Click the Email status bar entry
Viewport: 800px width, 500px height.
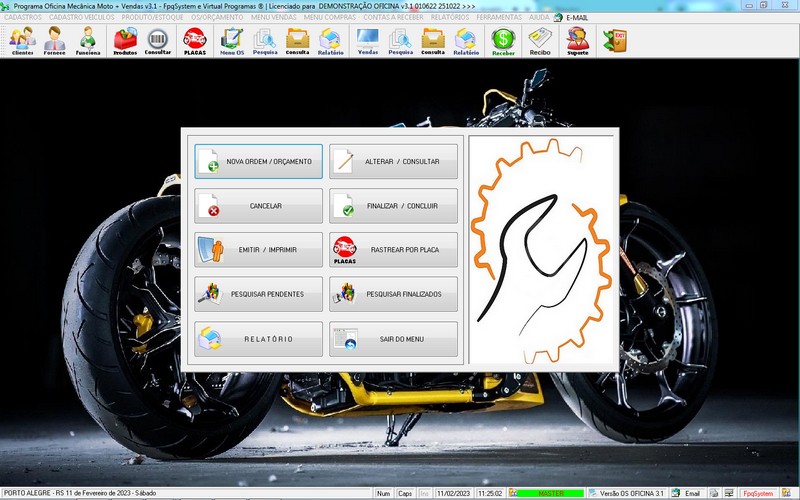[x=686, y=493]
